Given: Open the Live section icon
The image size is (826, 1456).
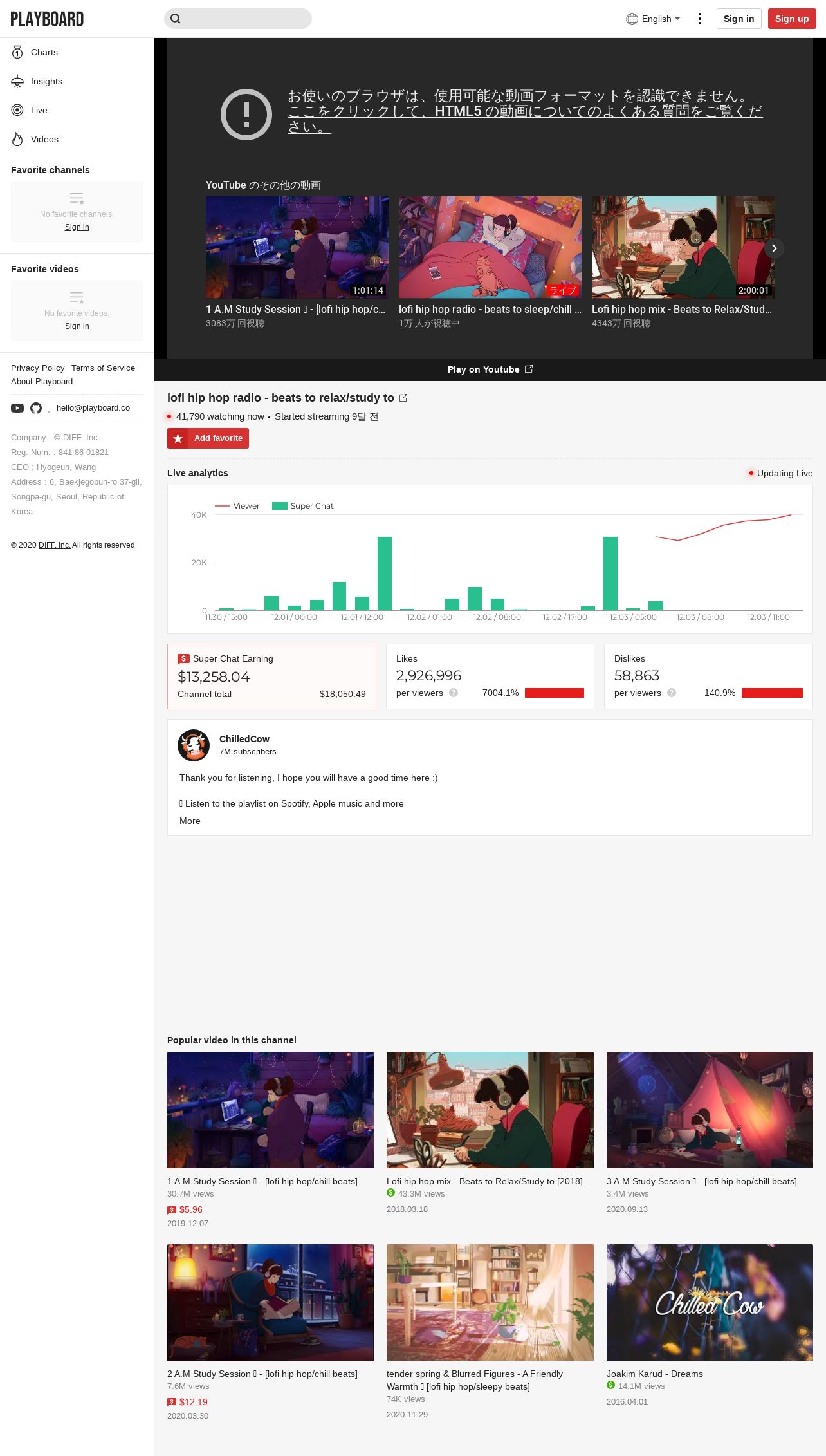Looking at the screenshot, I should coord(17,110).
